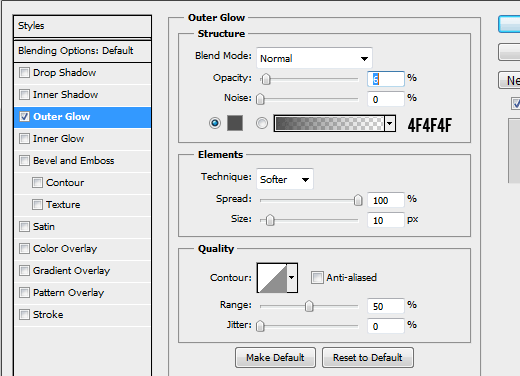Click the Opacity percentage field
The height and width of the screenshot is (376, 520).
tap(386, 79)
